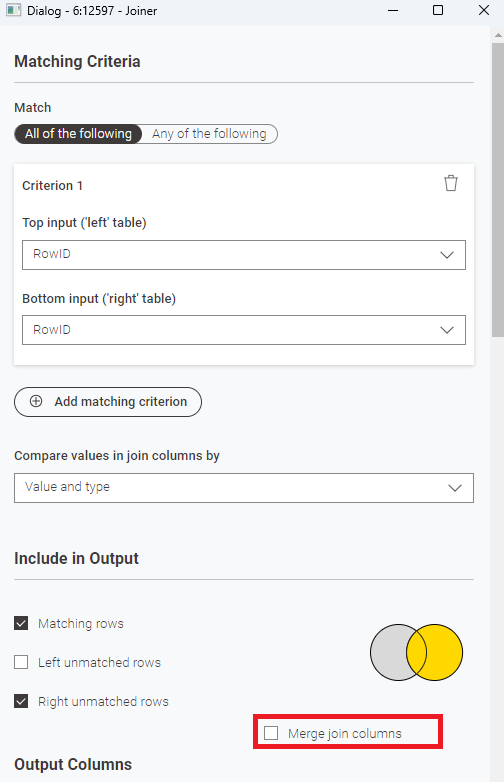Uncheck the Matching rows checkbox
Viewport: 504px width, 783px height.
[21, 623]
